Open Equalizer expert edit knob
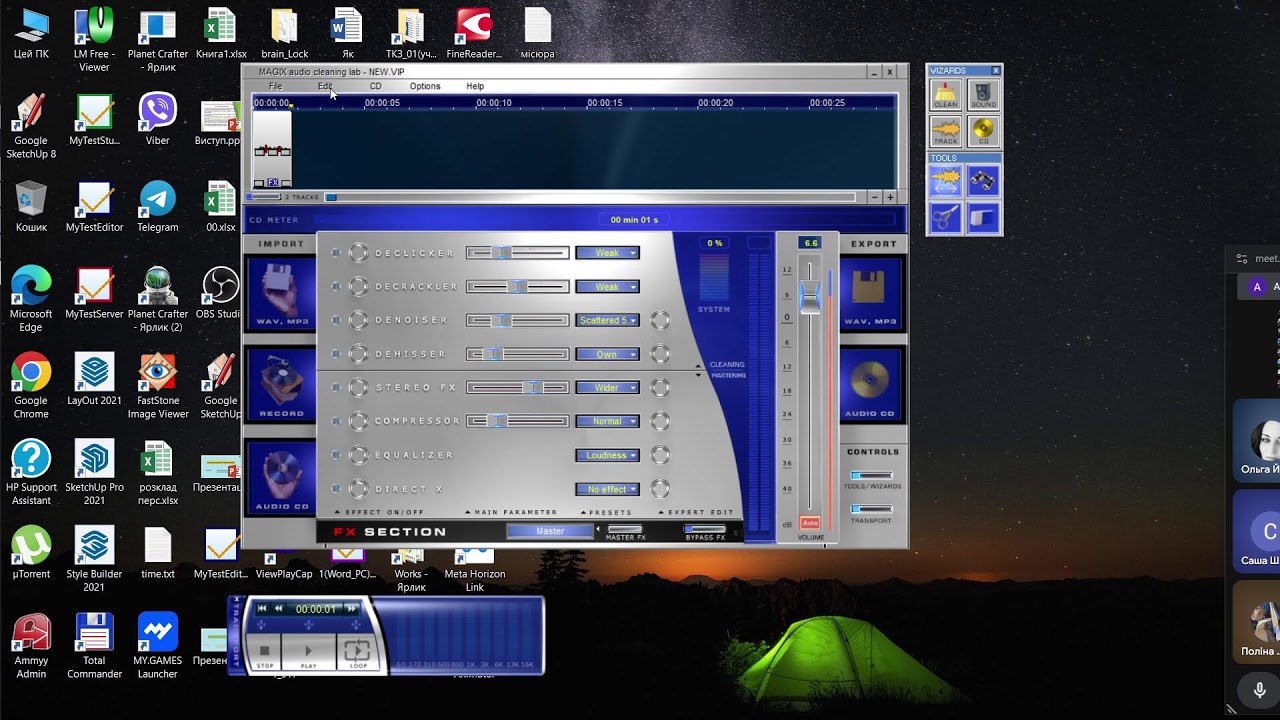This screenshot has height=720, width=1280. (660, 455)
